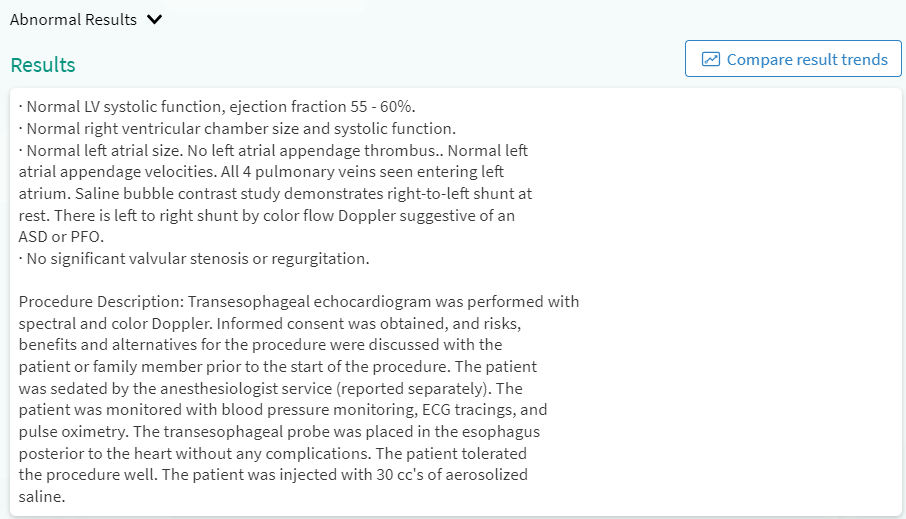Click the ASD or PFO text
Screen dimensions: 906x519
point(61,237)
